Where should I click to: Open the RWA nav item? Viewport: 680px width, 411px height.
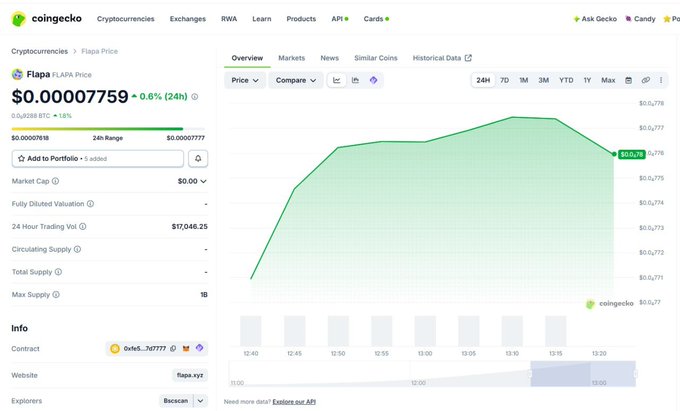[229, 19]
